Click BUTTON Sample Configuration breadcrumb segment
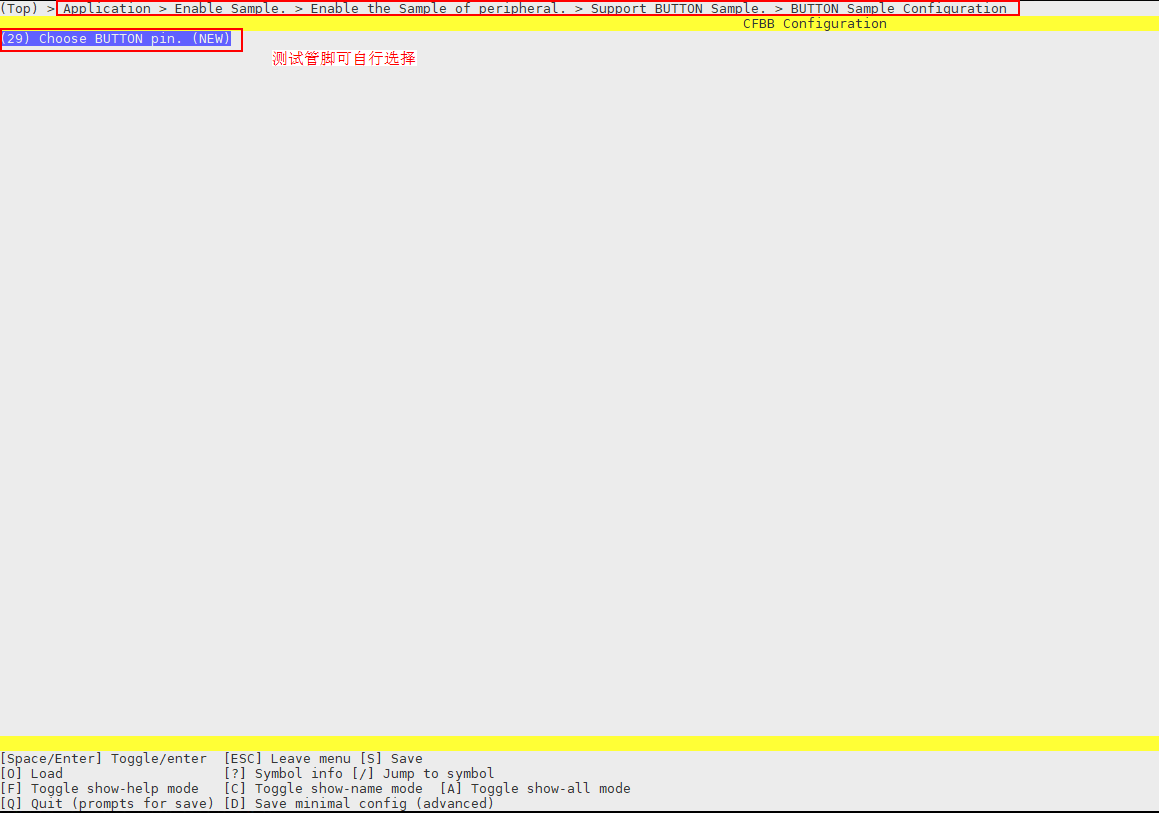Image resolution: width=1159 pixels, height=813 pixels. [x=898, y=9]
